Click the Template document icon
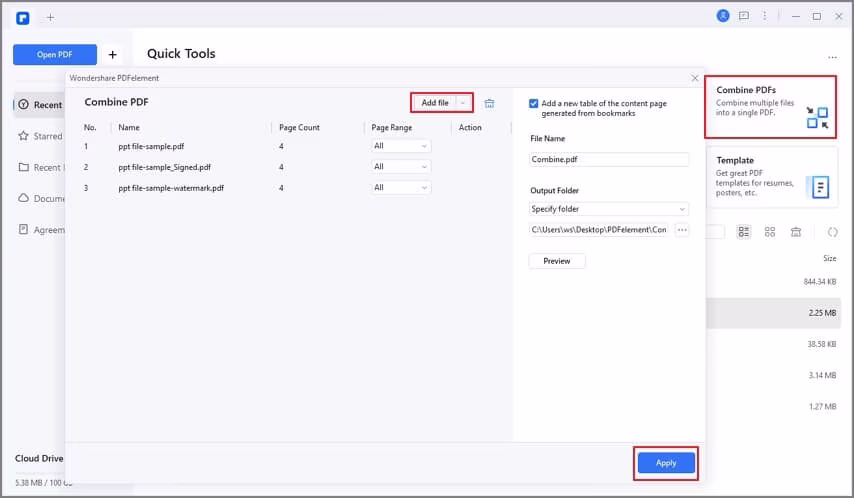 (820, 187)
